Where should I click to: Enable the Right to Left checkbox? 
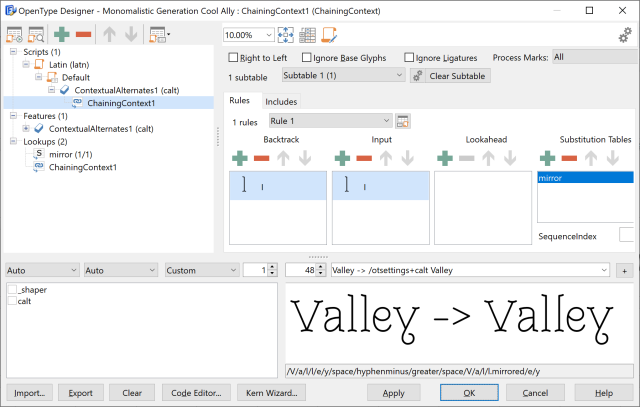click(x=234, y=58)
